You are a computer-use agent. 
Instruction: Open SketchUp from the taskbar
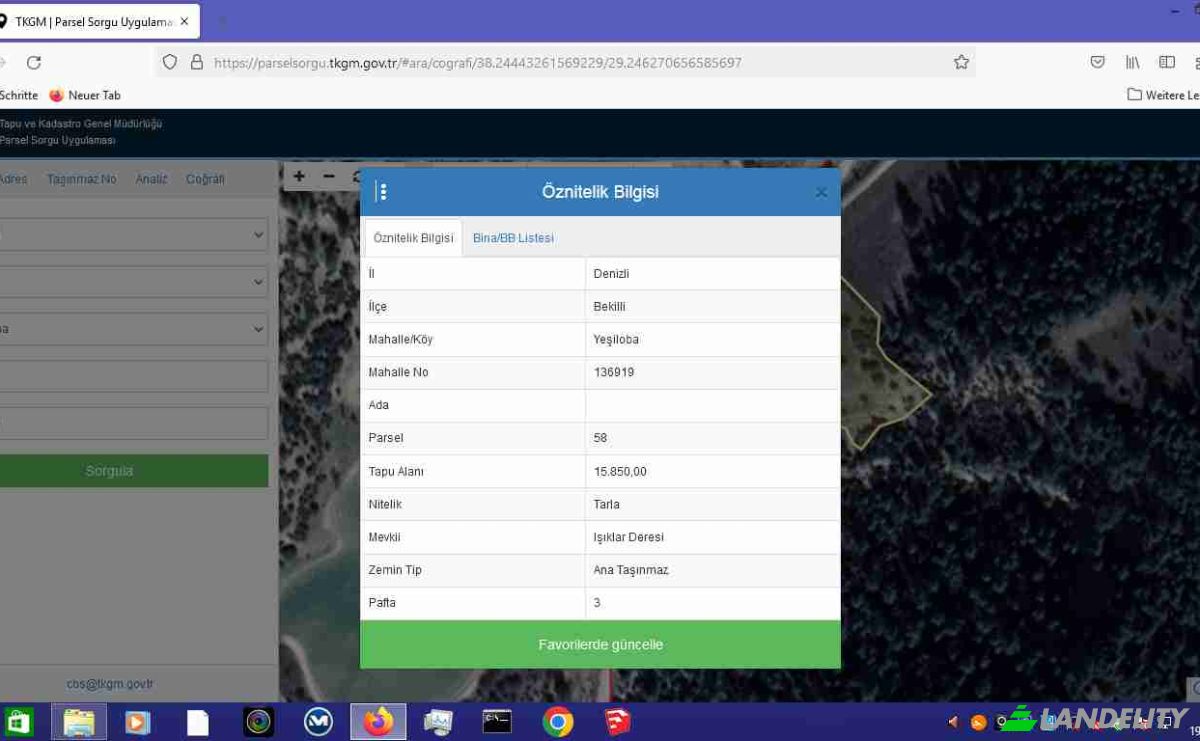point(618,721)
